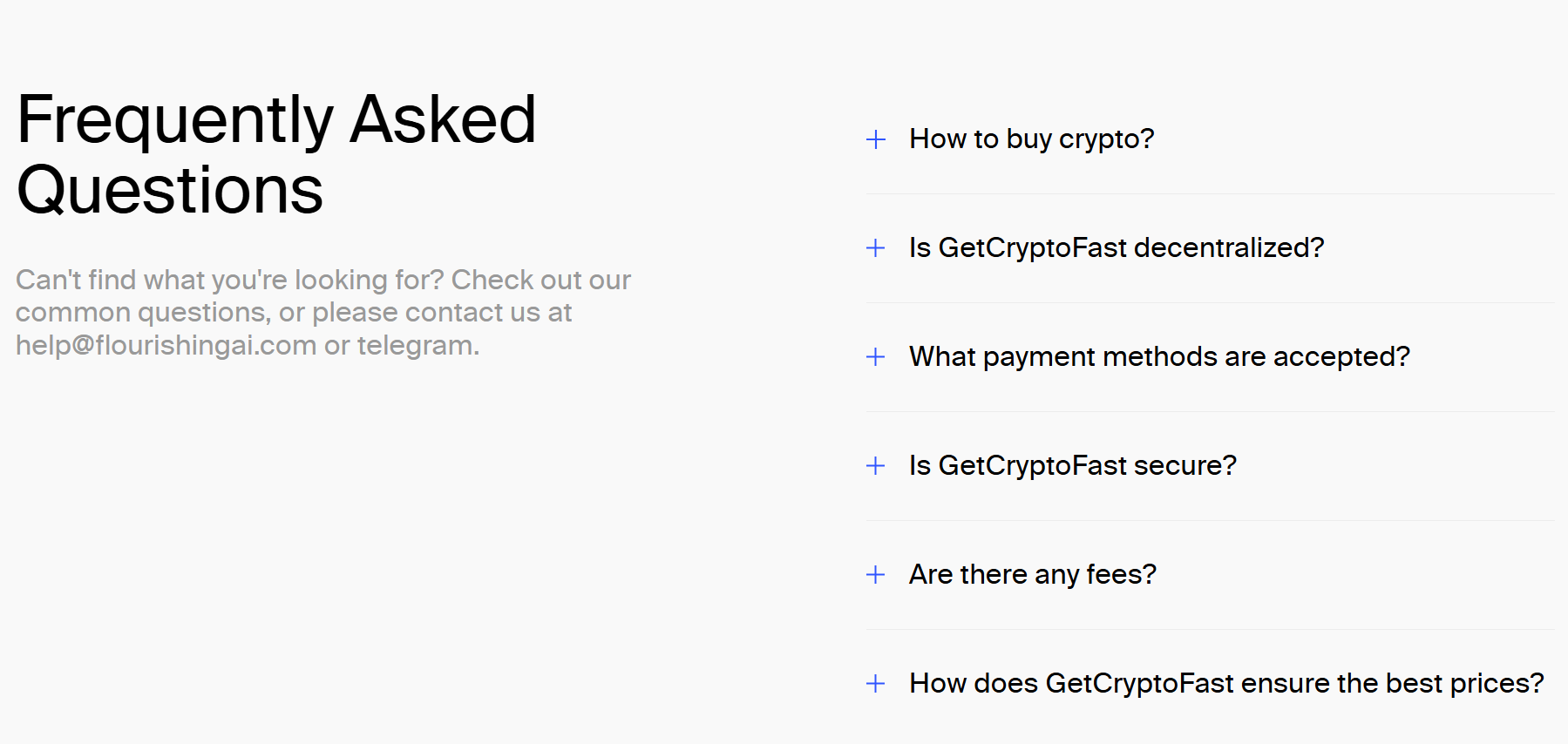Click plus icon beside payment methods question
Screen dimensions: 1568x744
876,357
